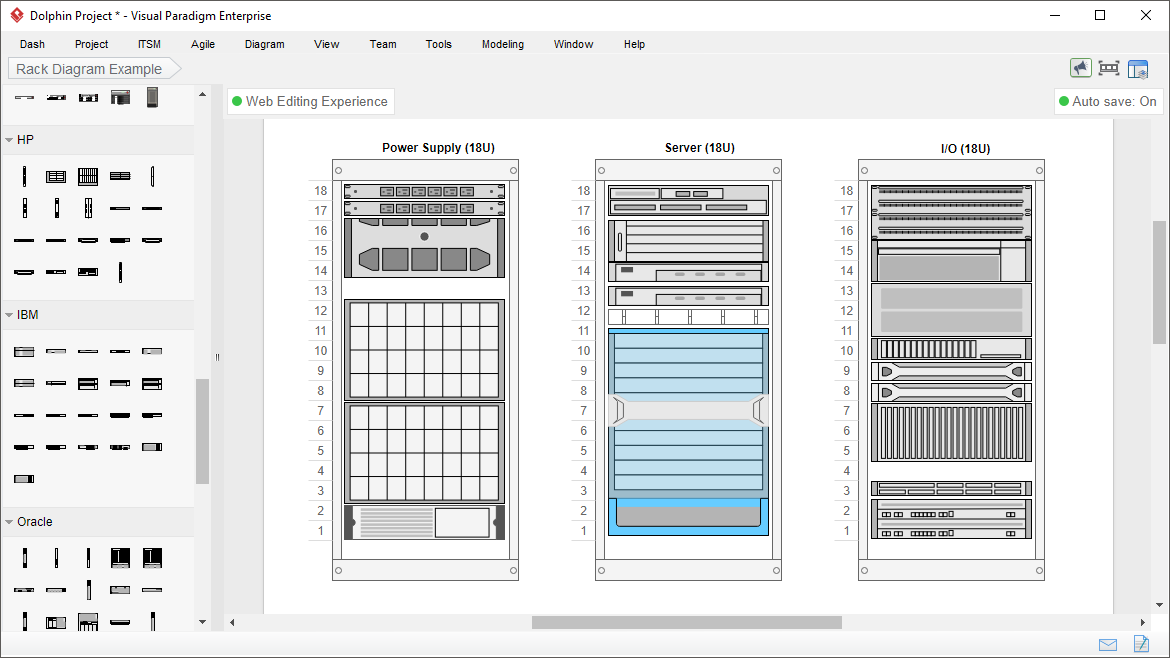Select the top server unit at slots 17-18 in Server rack
This screenshot has height=658, width=1170.
tap(688, 200)
